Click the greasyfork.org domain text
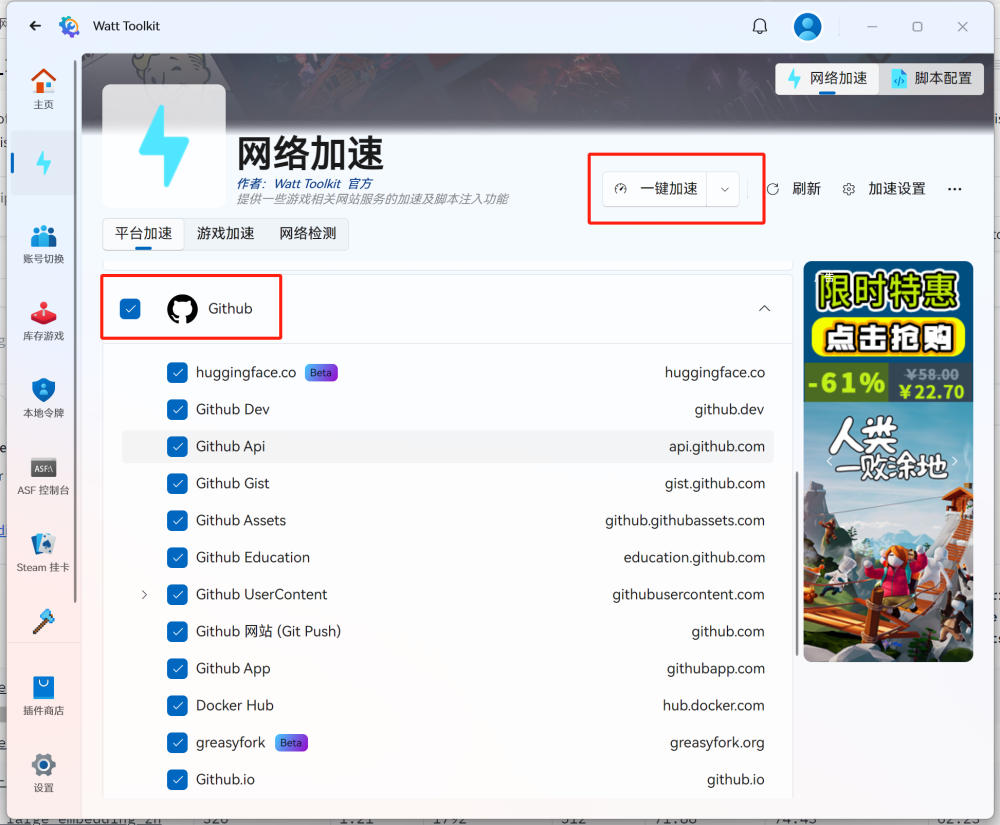The width and height of the screenshot is (1000, 825). click(x=717, y=742)
